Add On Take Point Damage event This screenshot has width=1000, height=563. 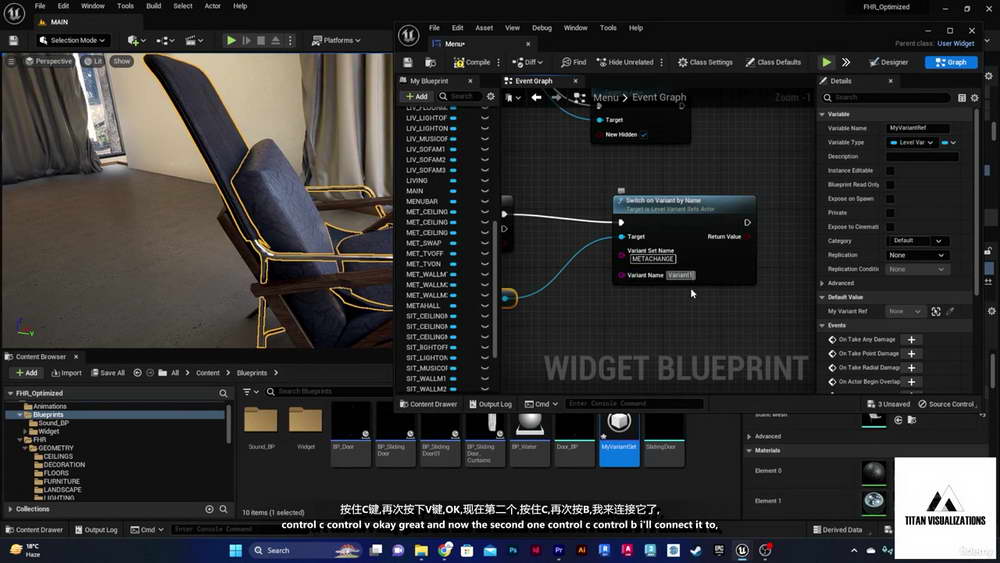[911, 353]
